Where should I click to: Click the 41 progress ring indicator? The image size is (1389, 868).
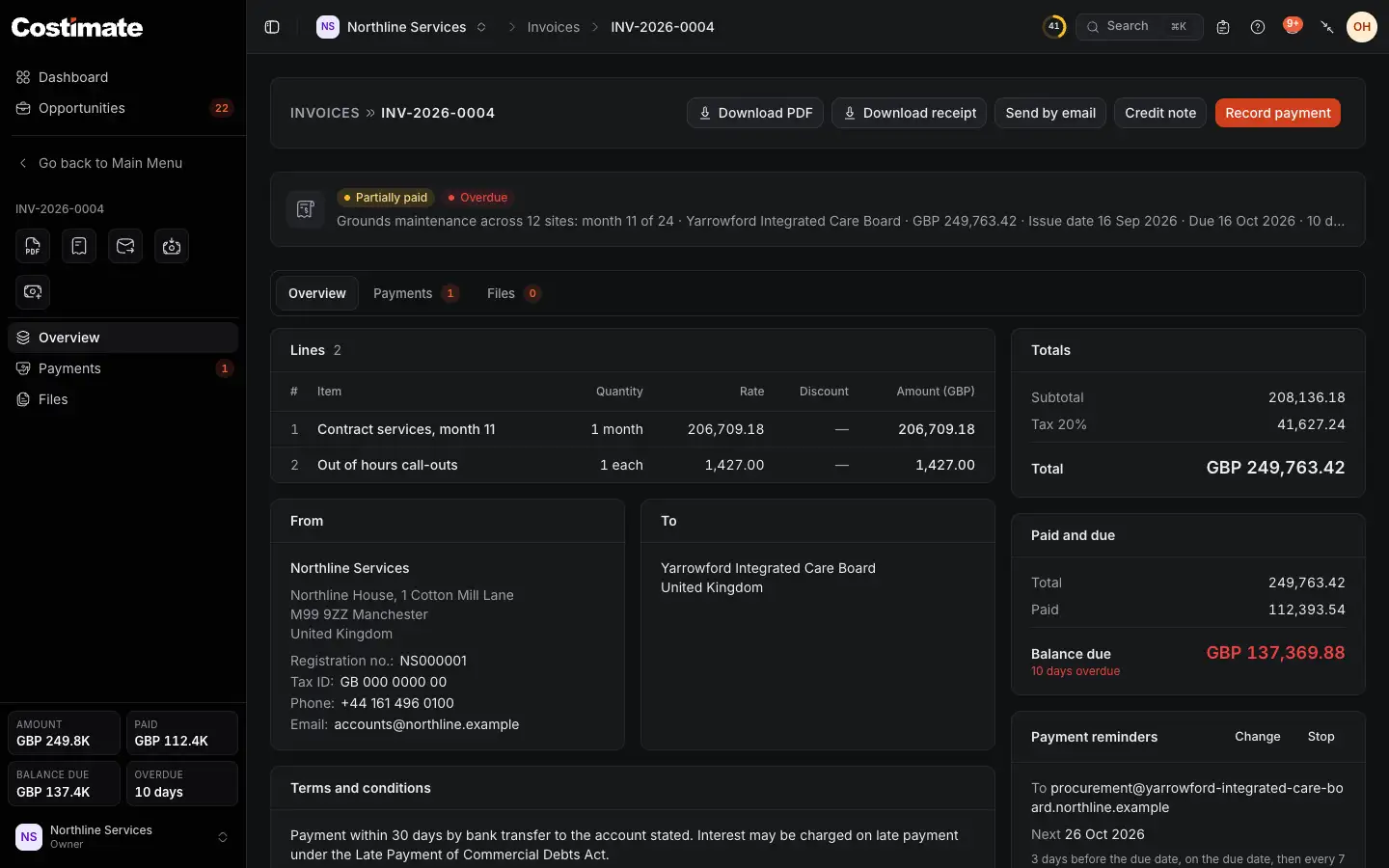tap(1054, 27)
